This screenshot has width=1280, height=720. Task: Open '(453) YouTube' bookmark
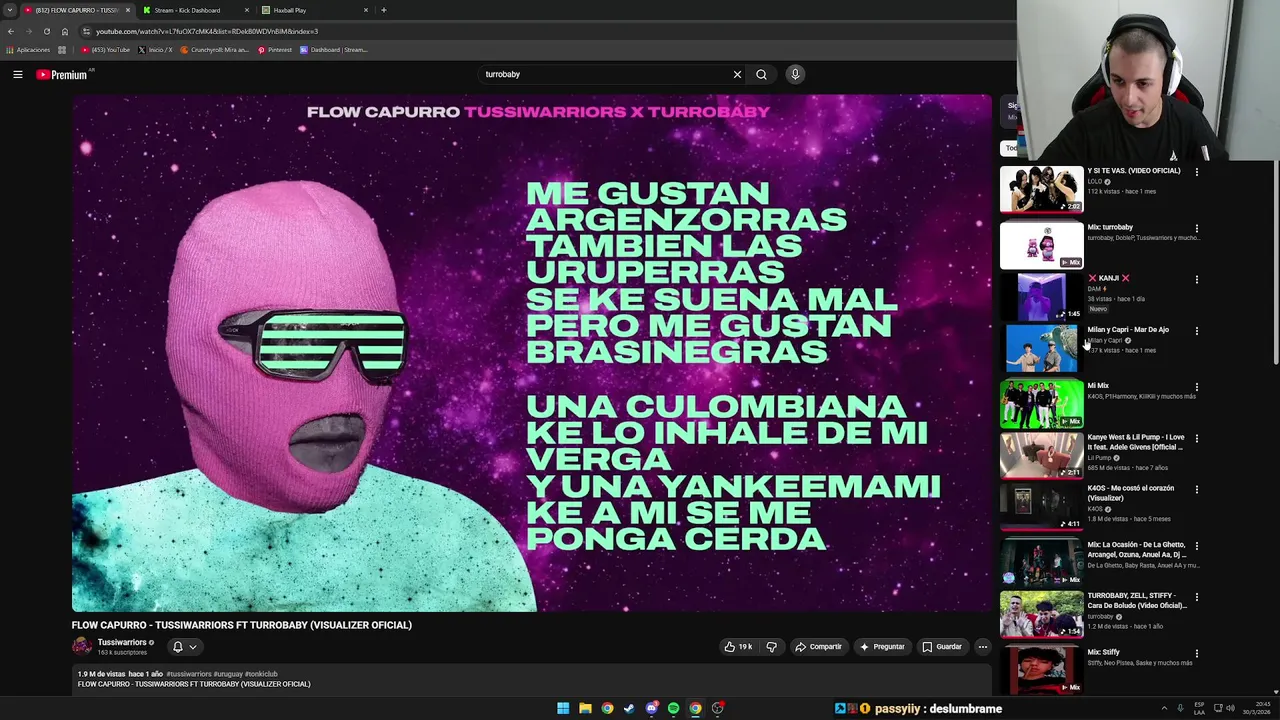[106, 50]
